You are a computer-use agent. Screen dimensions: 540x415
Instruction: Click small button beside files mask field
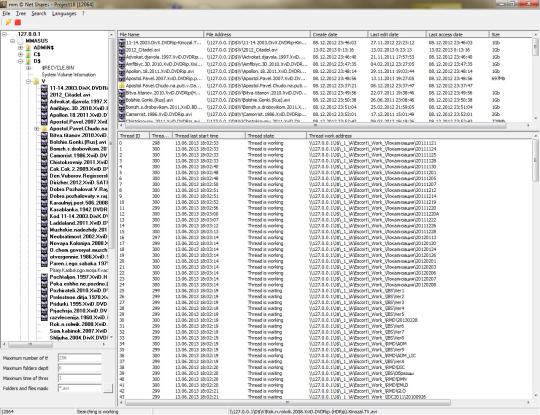click(108, 388)
